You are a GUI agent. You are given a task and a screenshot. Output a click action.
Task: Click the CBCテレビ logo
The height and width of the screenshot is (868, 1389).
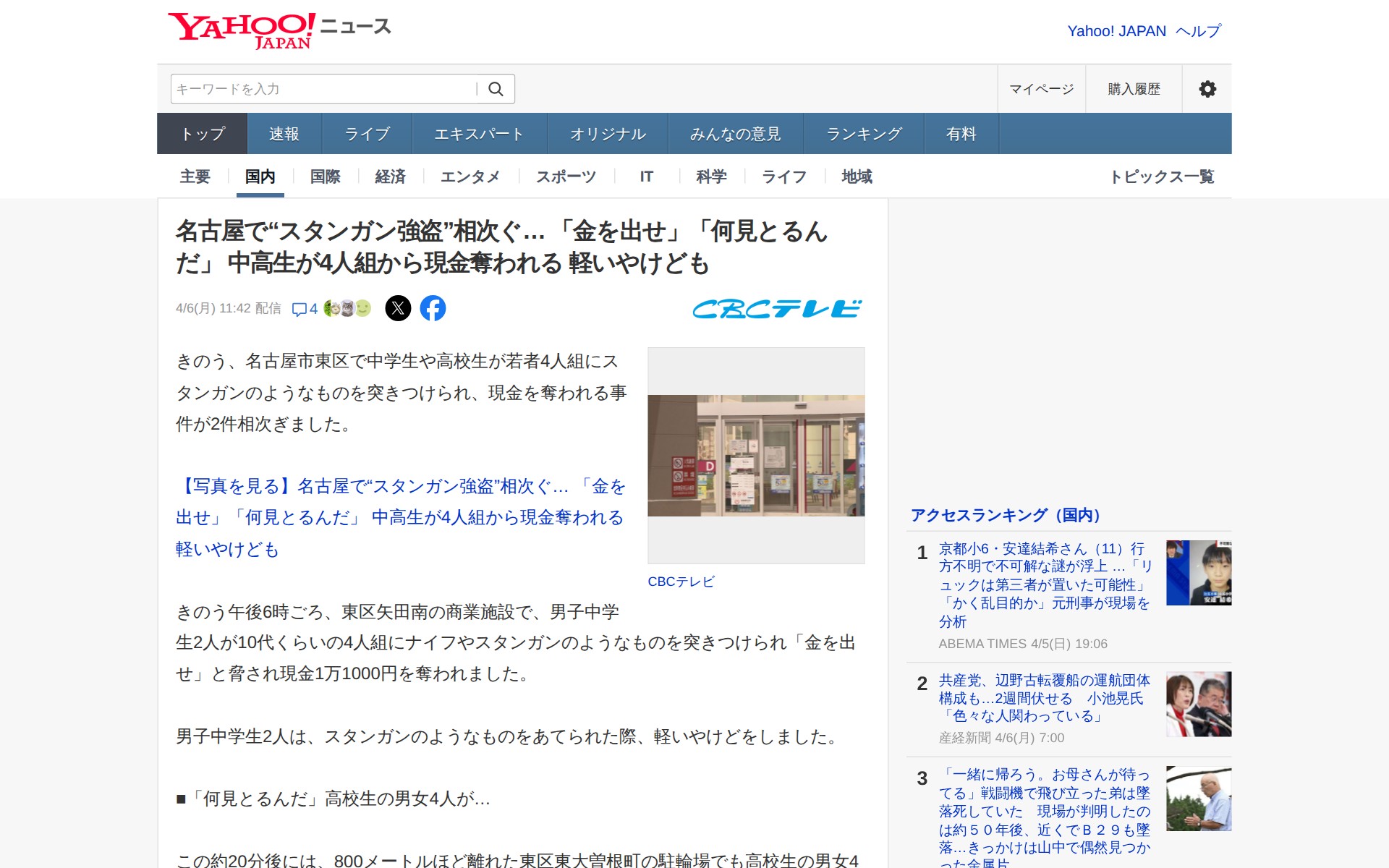777,309
